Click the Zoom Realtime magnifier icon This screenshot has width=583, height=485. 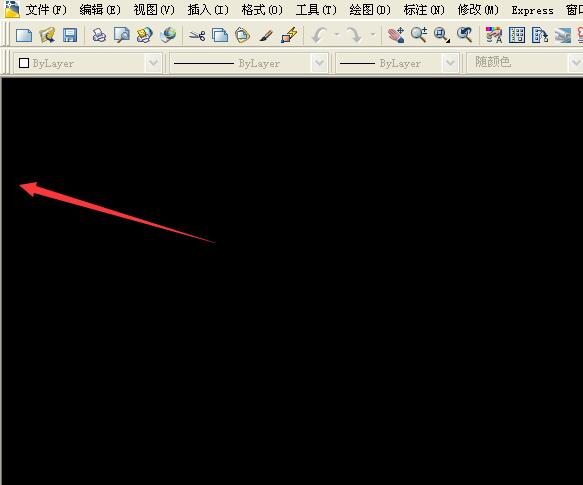[x=419, y=35]
